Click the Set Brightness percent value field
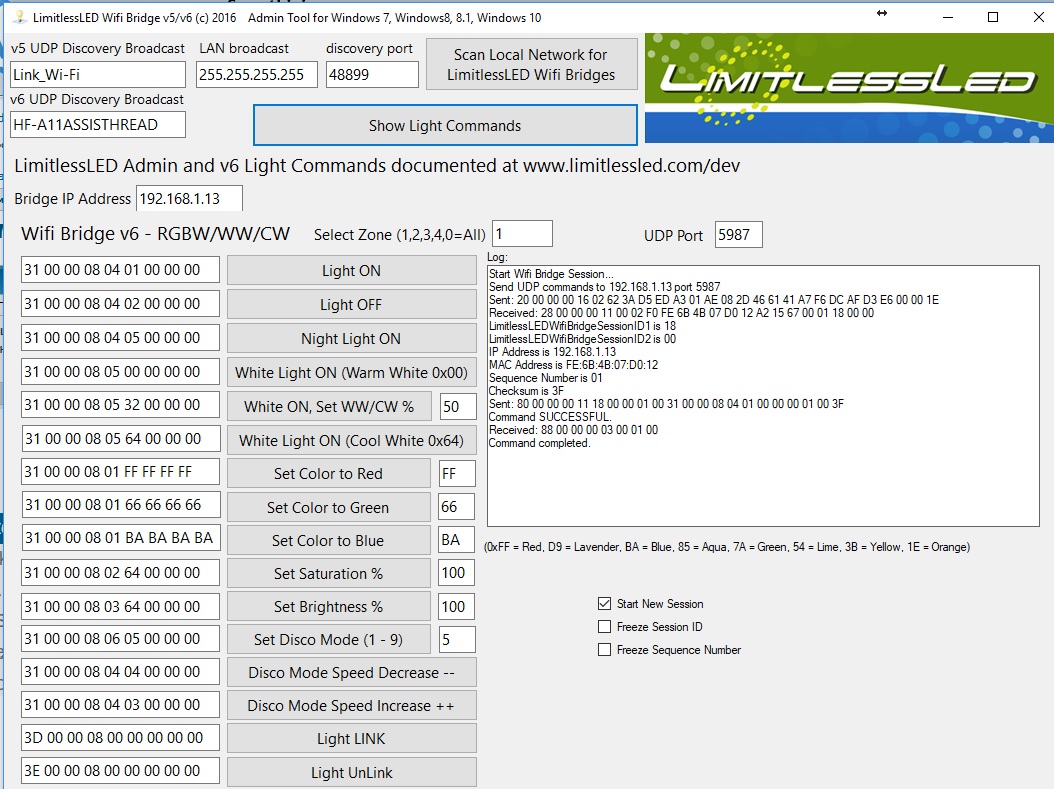This screenshot has height=789, width=1054. [456, 607]
